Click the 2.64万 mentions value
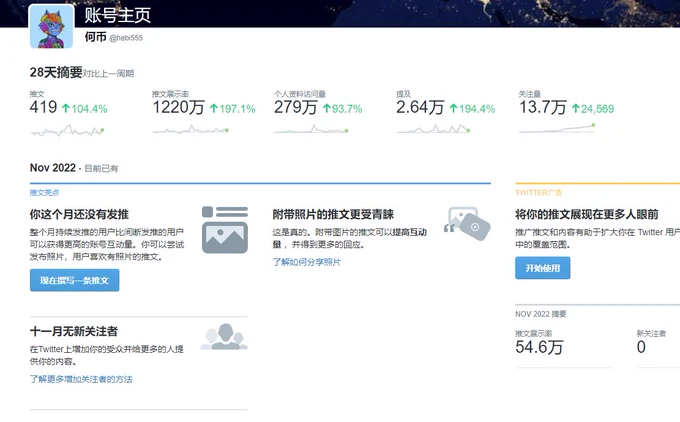680x422 pixels. [x=420, y=107]
